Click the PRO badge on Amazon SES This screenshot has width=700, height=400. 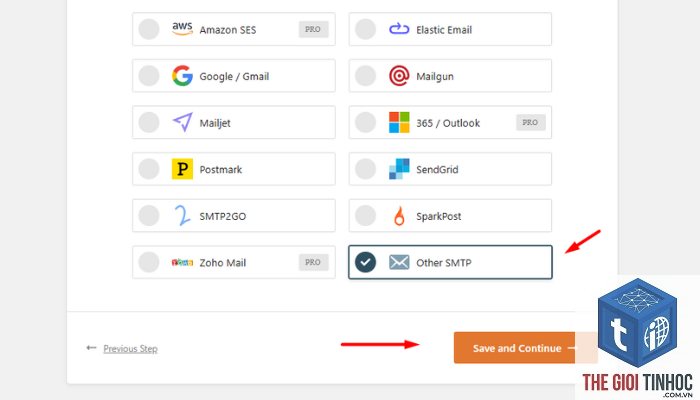click(x=313, y=29)
